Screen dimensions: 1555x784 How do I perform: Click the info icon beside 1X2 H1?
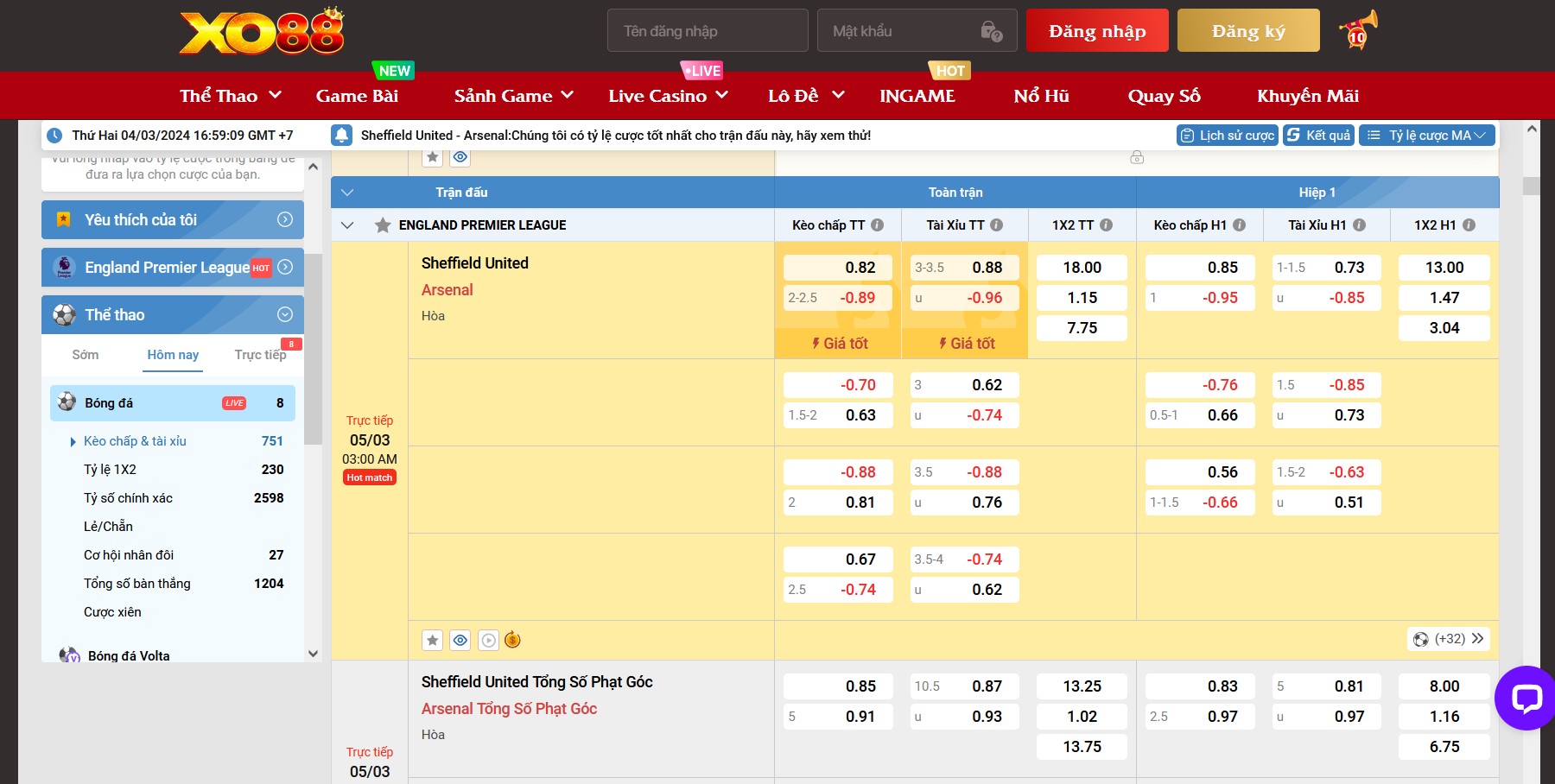(x=1469, y=225)
